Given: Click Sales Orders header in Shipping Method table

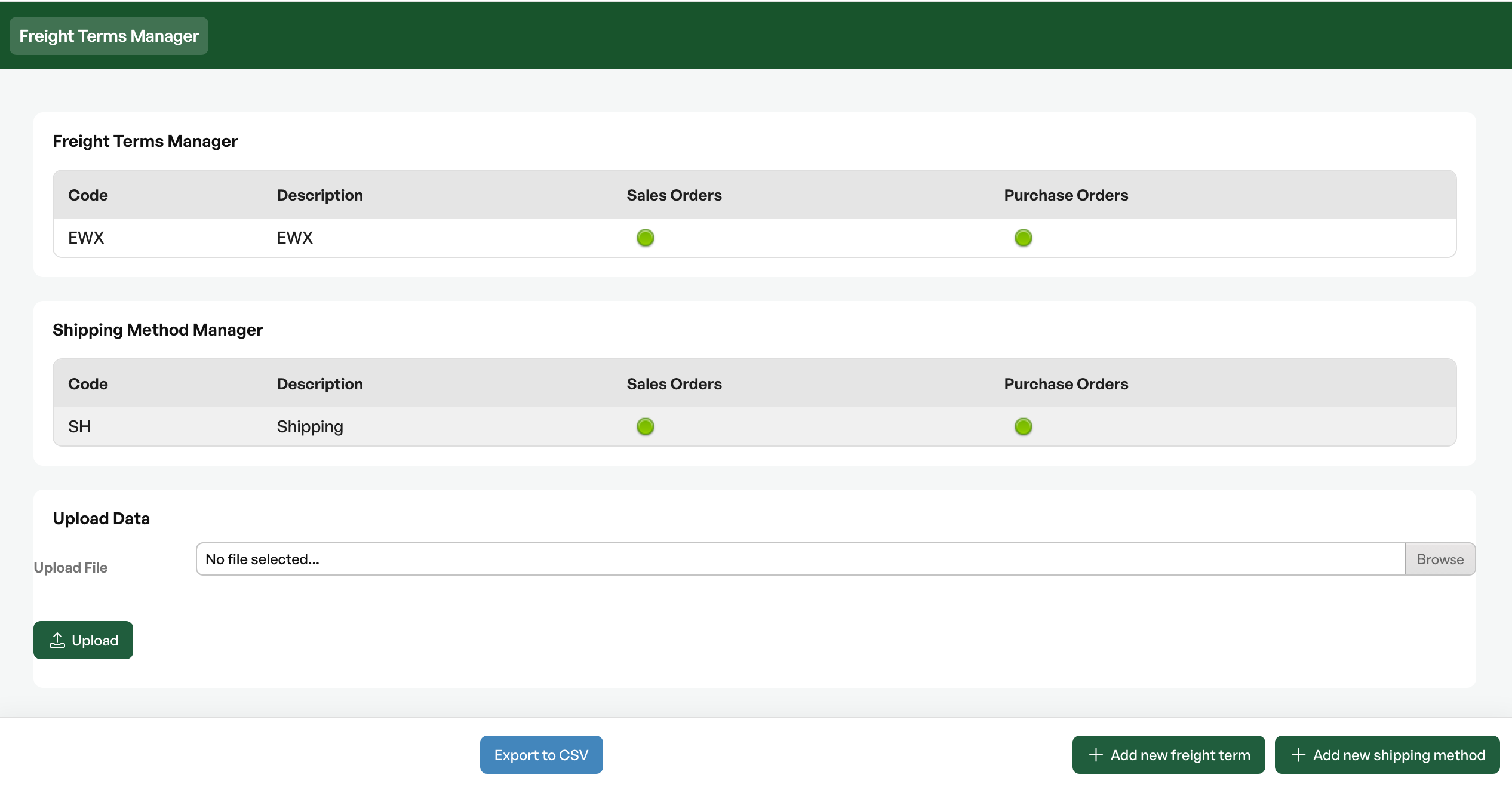Looking at the screenshot, I should click(x=674, y=384).
